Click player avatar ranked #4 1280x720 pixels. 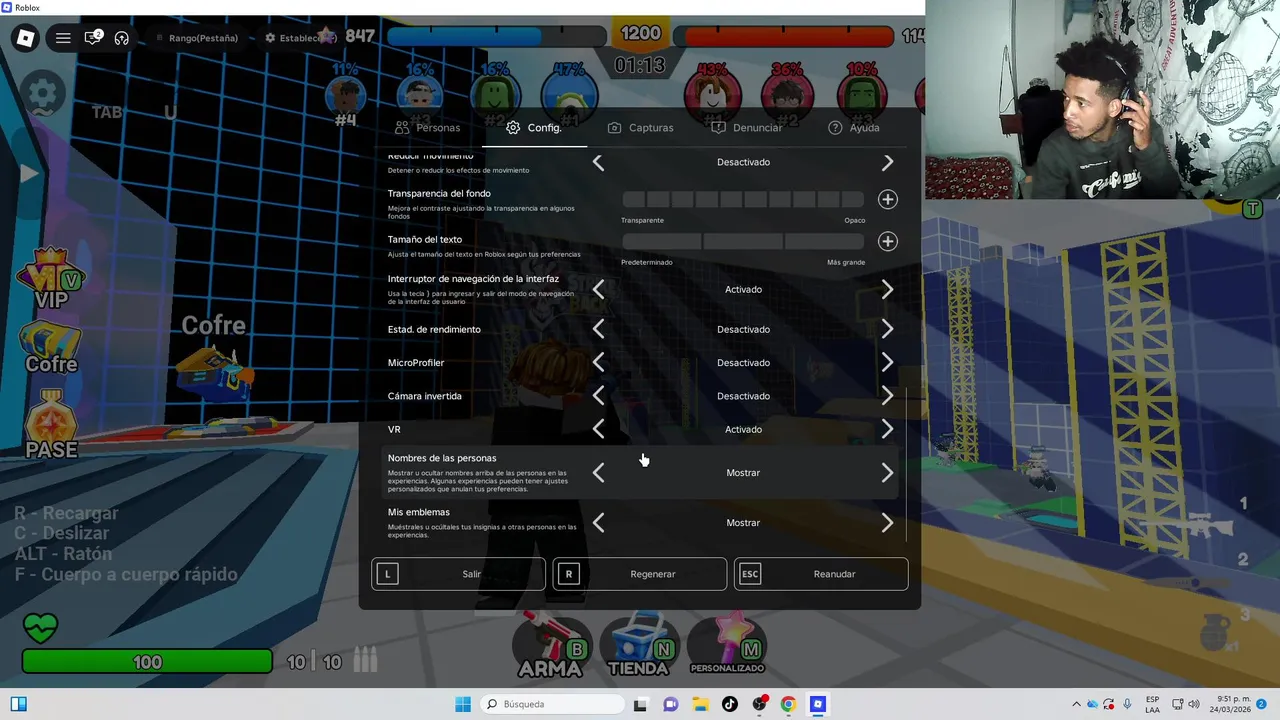346,96
